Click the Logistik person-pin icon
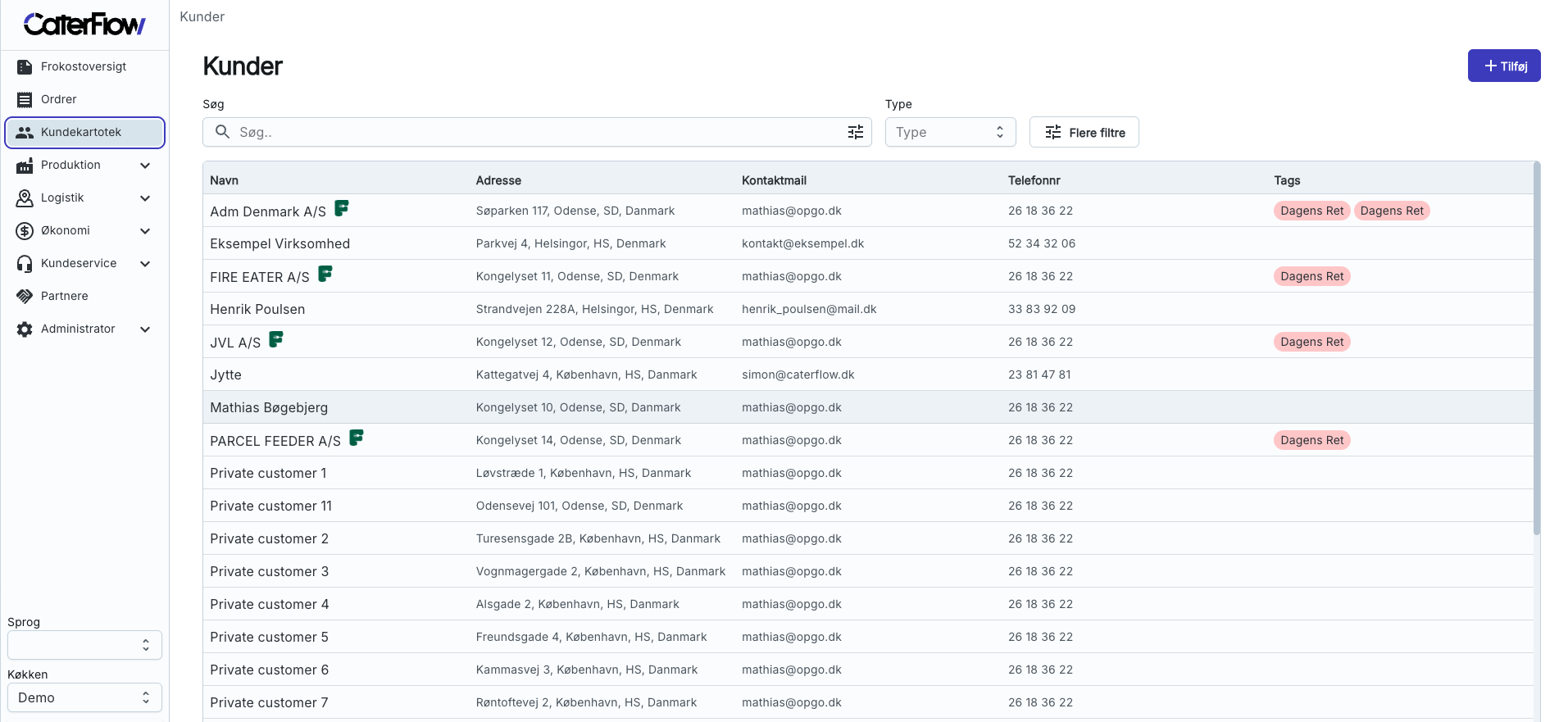The image size is (1568, 722). [25, 198]
